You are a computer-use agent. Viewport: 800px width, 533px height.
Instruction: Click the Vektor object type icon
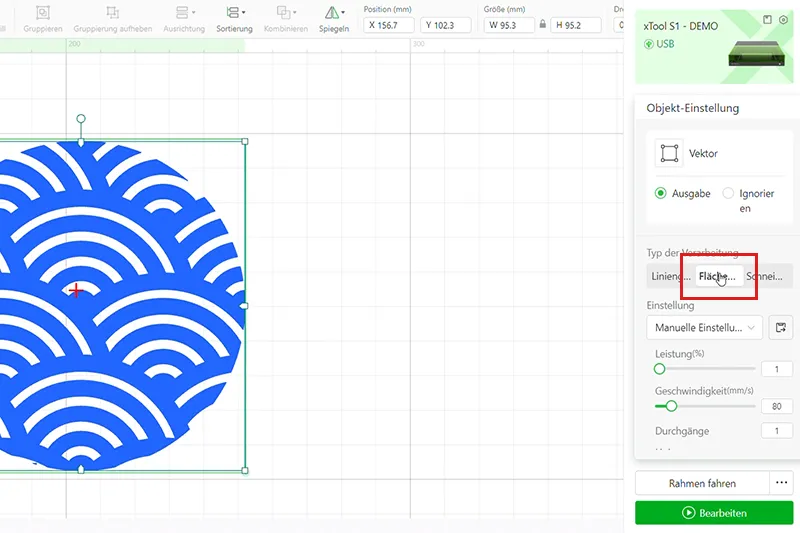tap(669, 153)
